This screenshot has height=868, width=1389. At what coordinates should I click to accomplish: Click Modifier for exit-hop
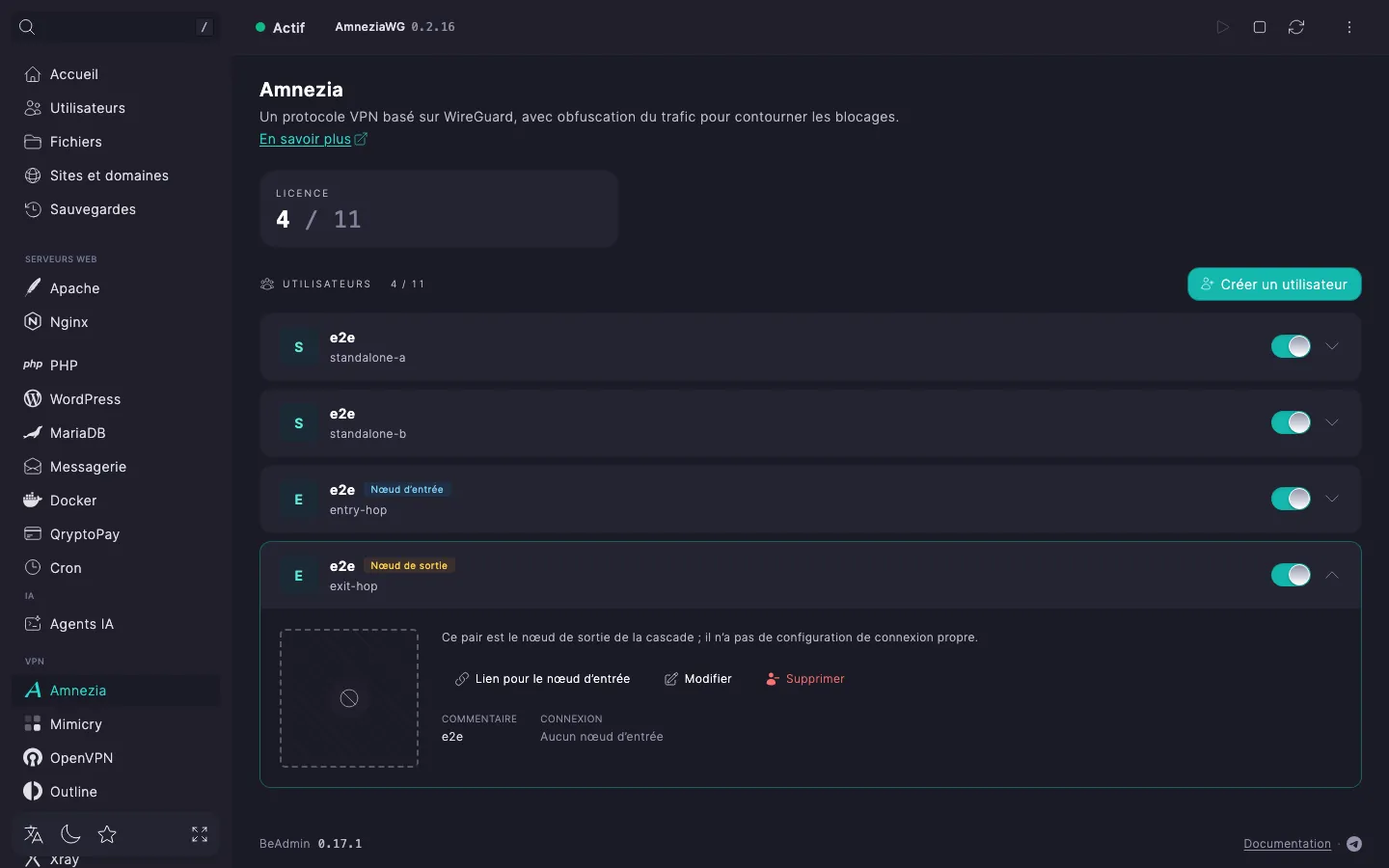(x=698, y=679)
